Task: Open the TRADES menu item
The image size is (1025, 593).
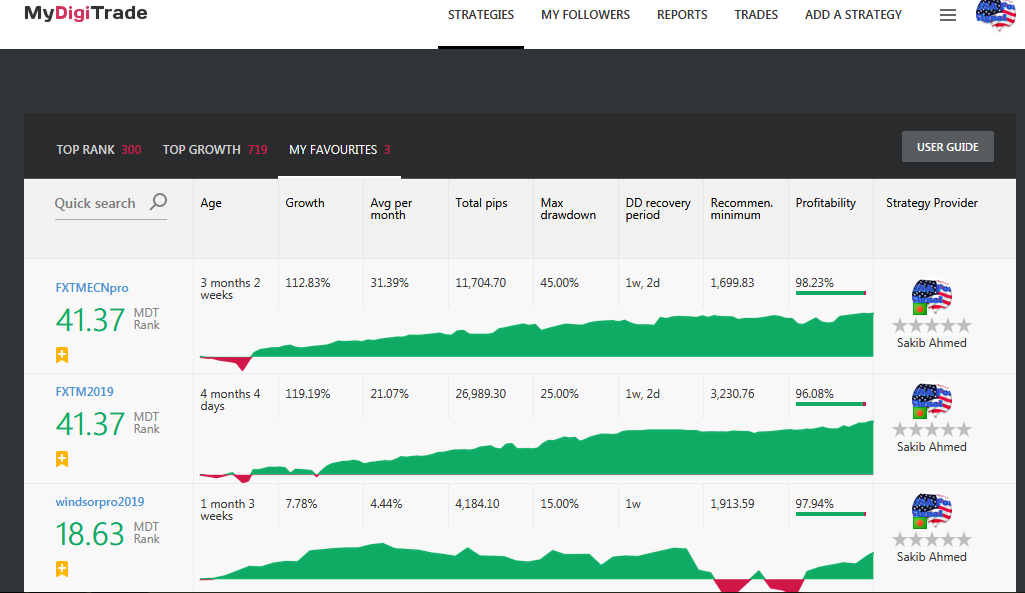Action: 756,14
